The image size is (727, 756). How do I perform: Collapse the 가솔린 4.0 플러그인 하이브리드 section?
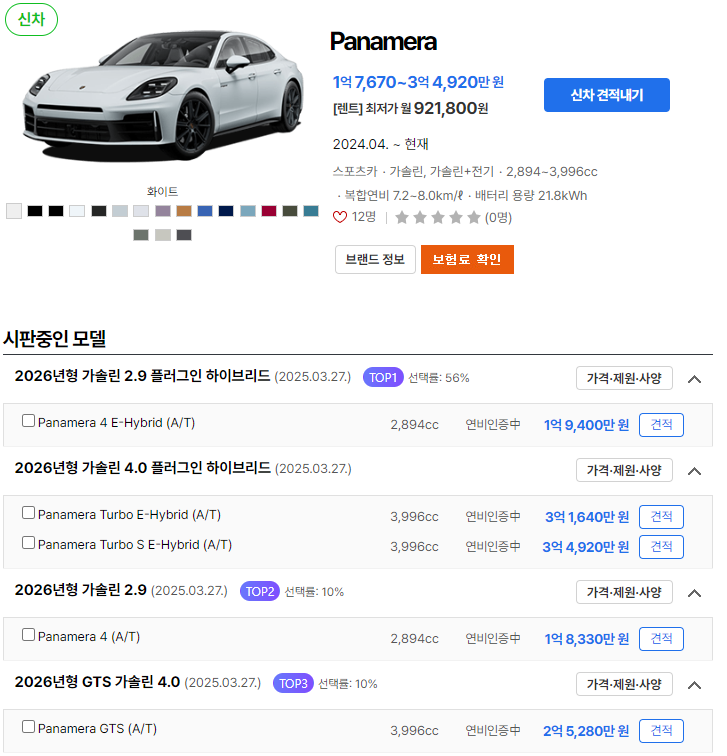point(694,471)
